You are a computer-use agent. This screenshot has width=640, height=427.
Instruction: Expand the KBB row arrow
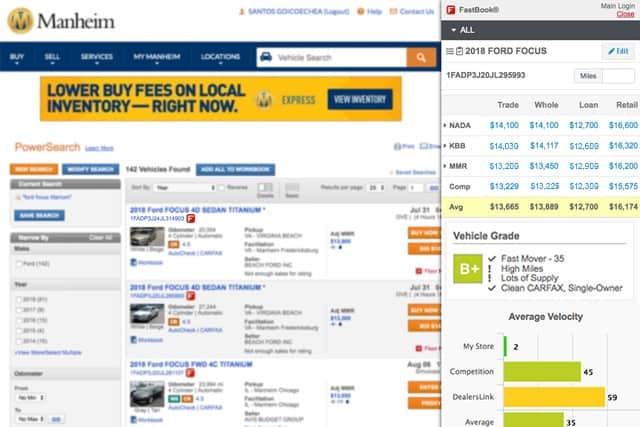click(445, 146)
